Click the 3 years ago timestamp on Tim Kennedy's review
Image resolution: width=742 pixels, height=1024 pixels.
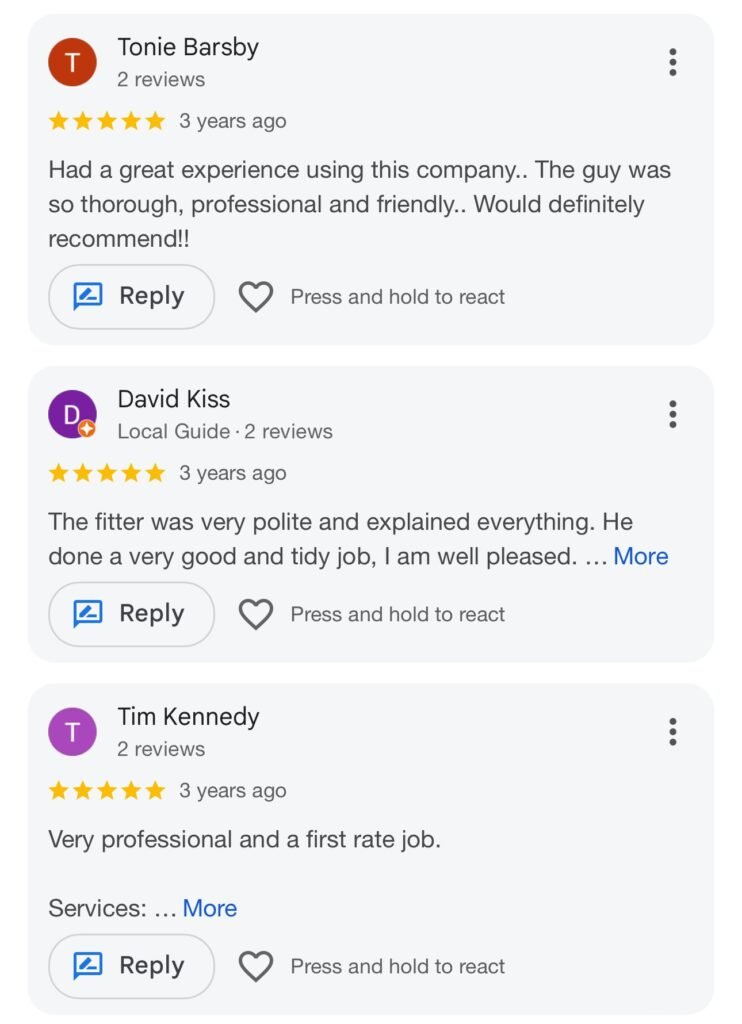235,790
